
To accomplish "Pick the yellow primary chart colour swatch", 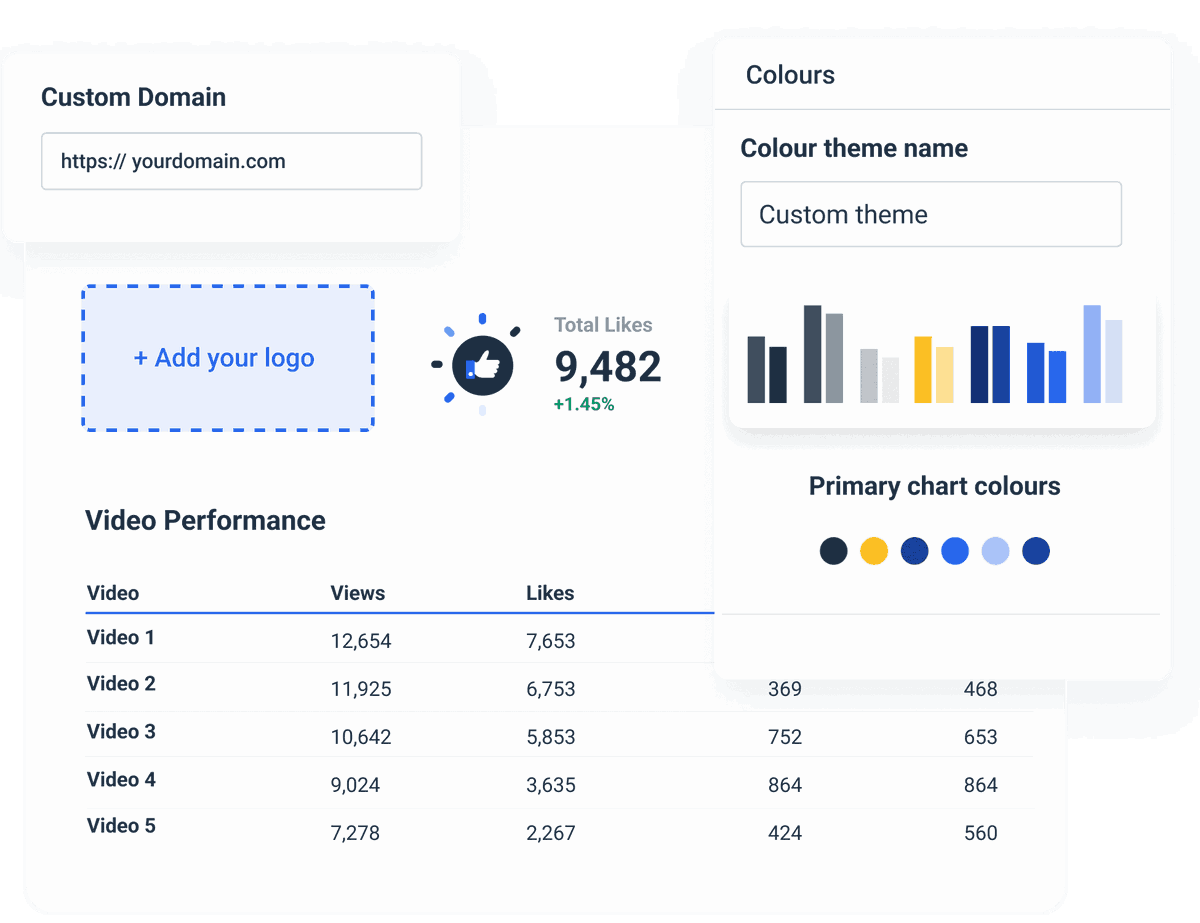I will [x=874, y=551].
